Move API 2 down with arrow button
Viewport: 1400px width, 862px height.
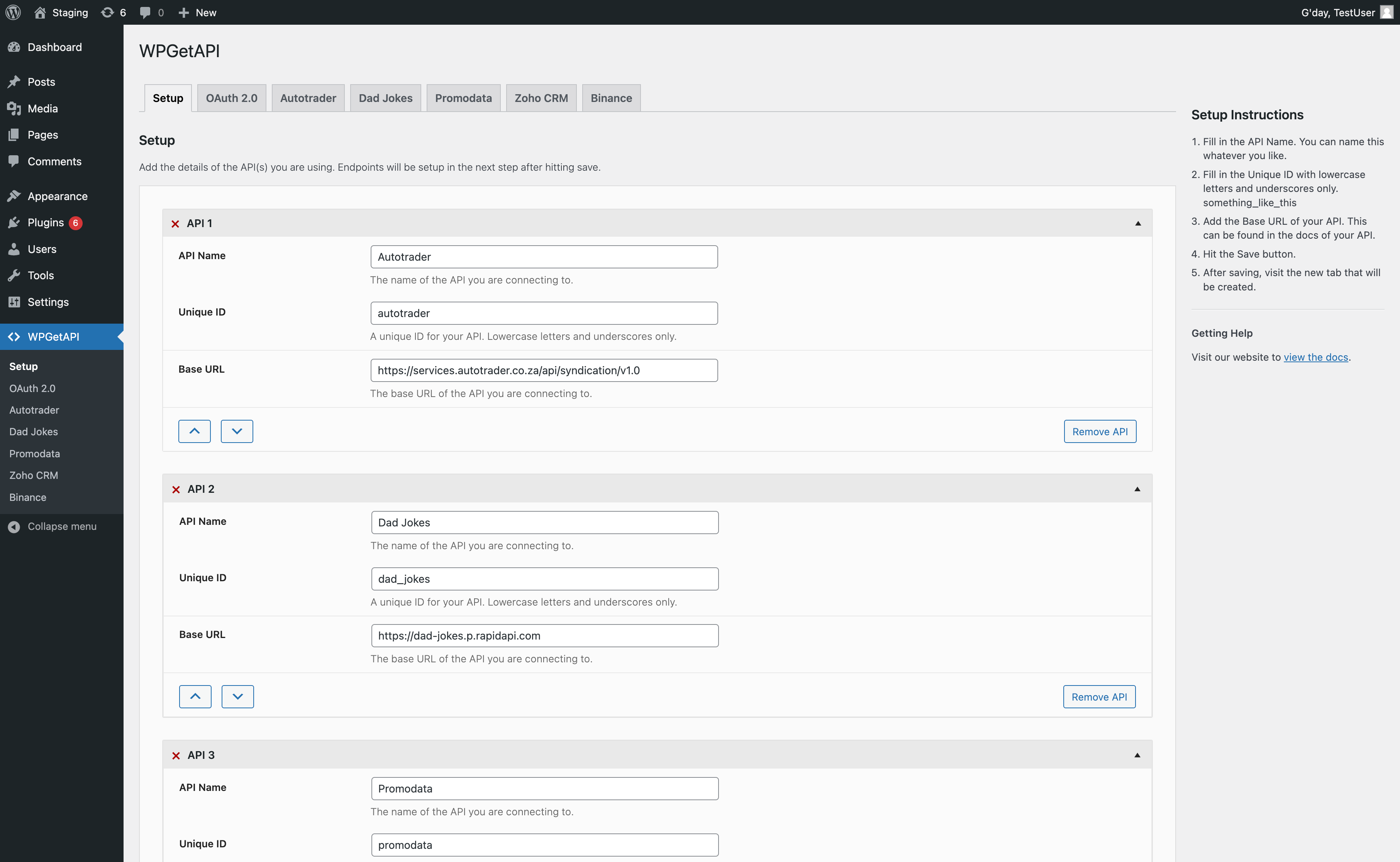click(237, 696)
